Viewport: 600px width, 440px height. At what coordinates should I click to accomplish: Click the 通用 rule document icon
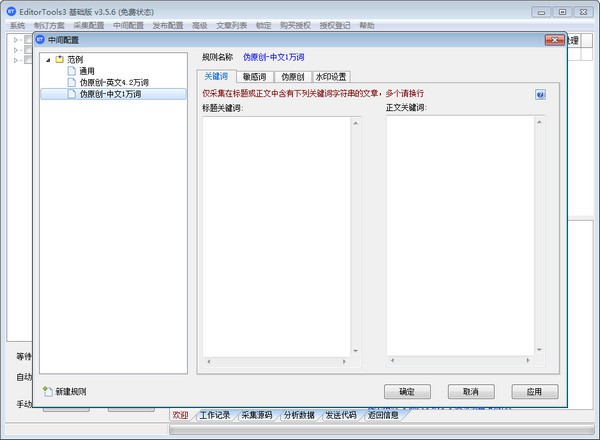pyautogui.click(x=72, y=71)
